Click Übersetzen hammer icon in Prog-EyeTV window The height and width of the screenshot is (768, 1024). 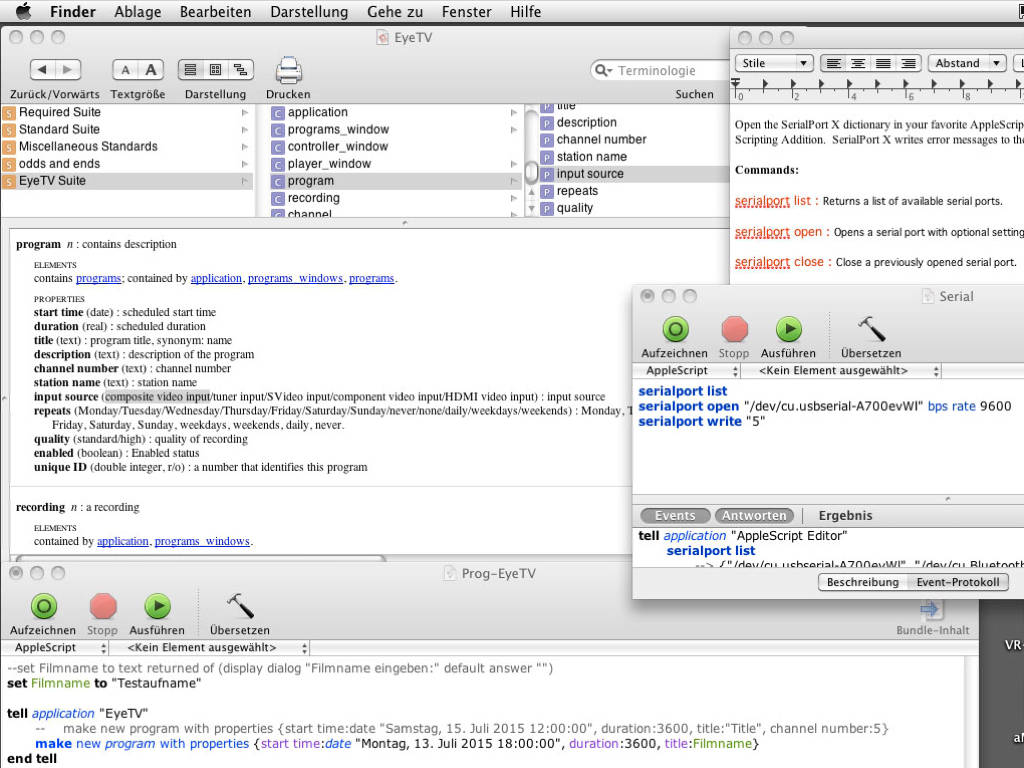[x=239, y=606]
